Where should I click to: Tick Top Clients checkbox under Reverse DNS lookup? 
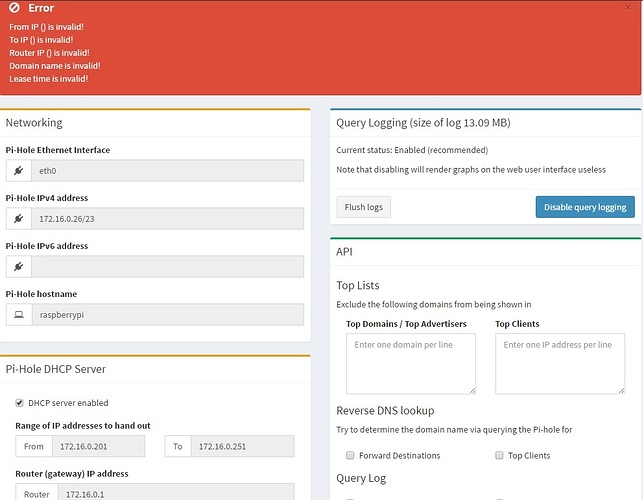click(x=499, y=455)
